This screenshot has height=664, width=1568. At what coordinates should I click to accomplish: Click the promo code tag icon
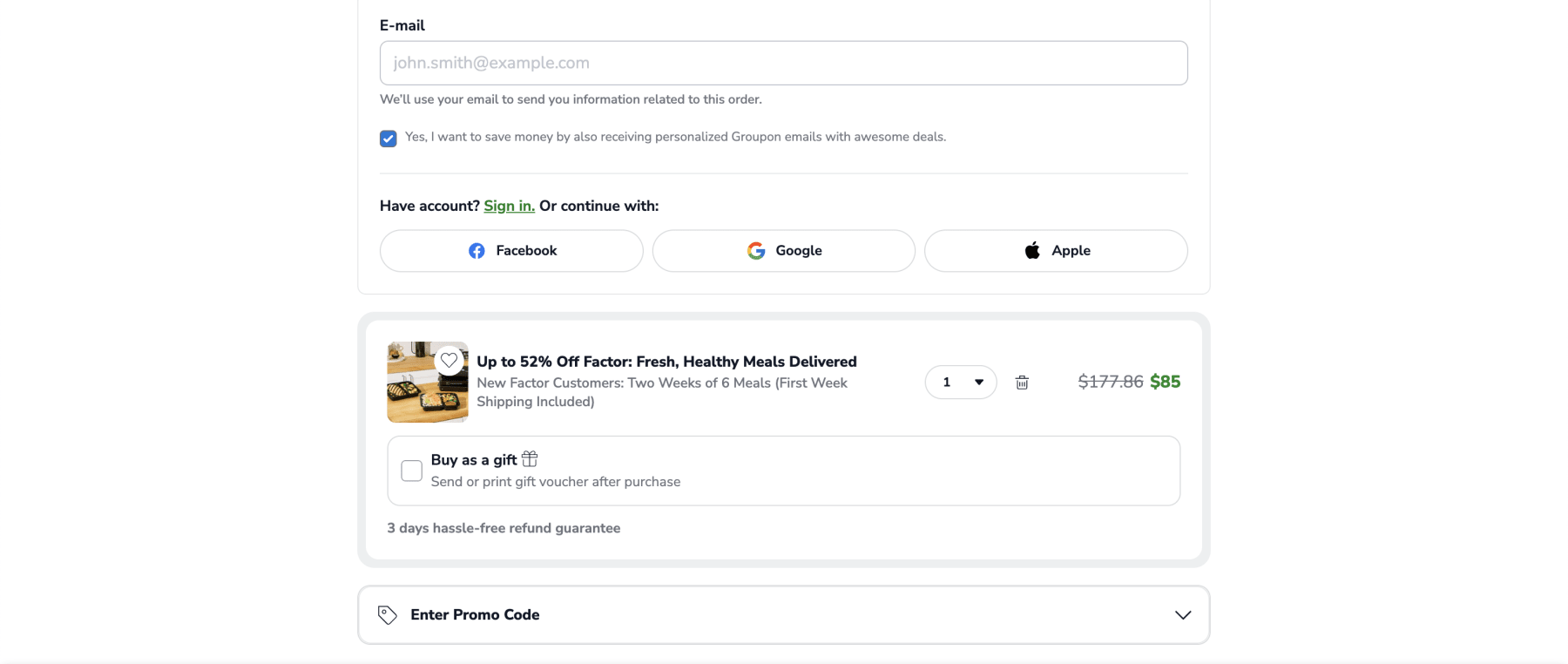point(388,615)
